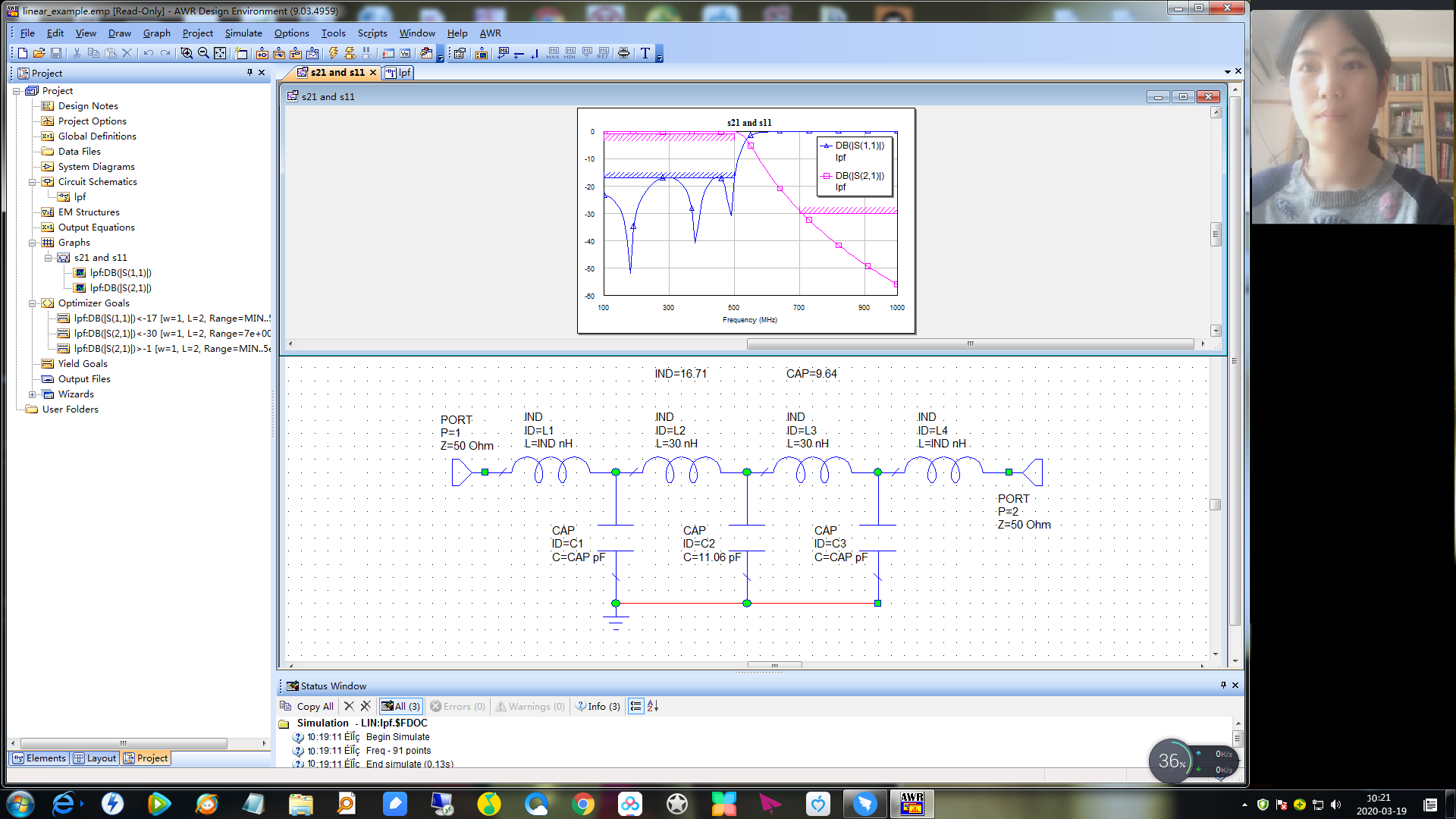1456x819 pixels.
Task: Click the graph window horizontal scrollbar
Action: click(x=970, y=344)
